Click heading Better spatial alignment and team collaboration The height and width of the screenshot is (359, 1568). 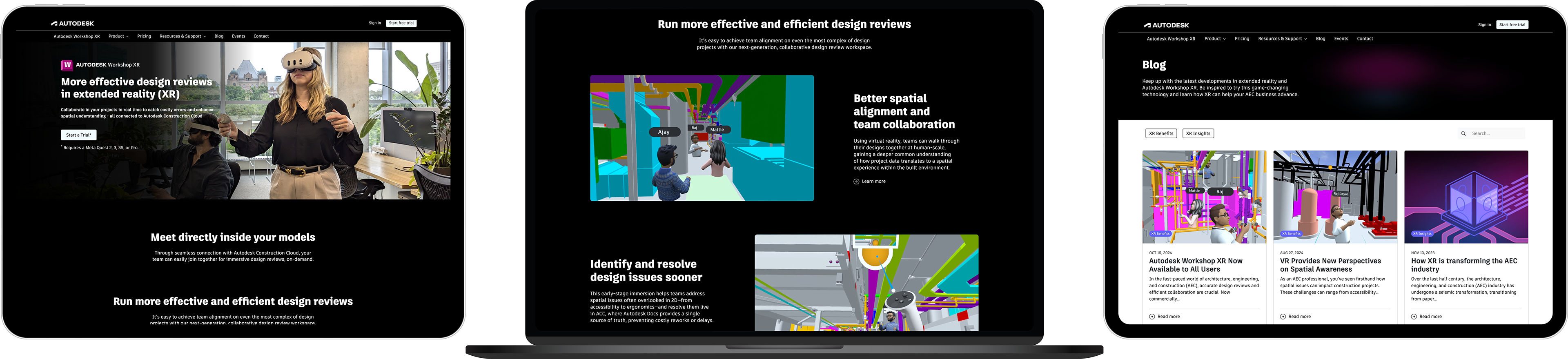(904, 111)
